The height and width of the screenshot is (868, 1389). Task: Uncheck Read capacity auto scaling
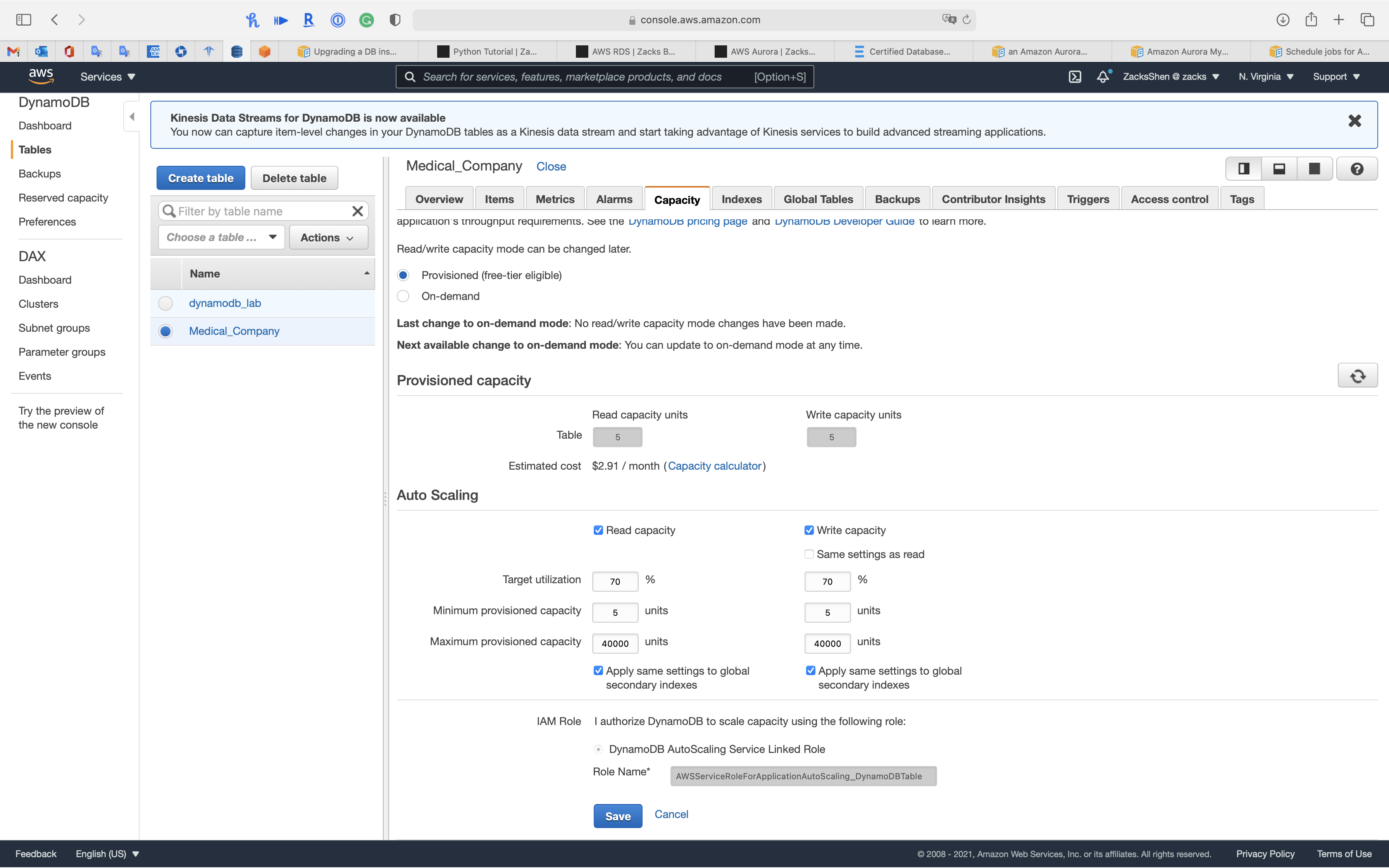(598, 530)
